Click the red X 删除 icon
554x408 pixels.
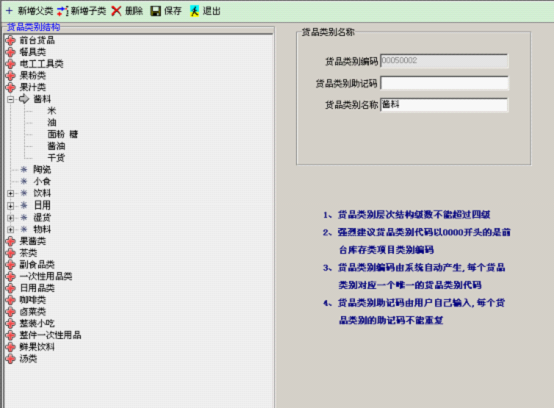[116, 11]
